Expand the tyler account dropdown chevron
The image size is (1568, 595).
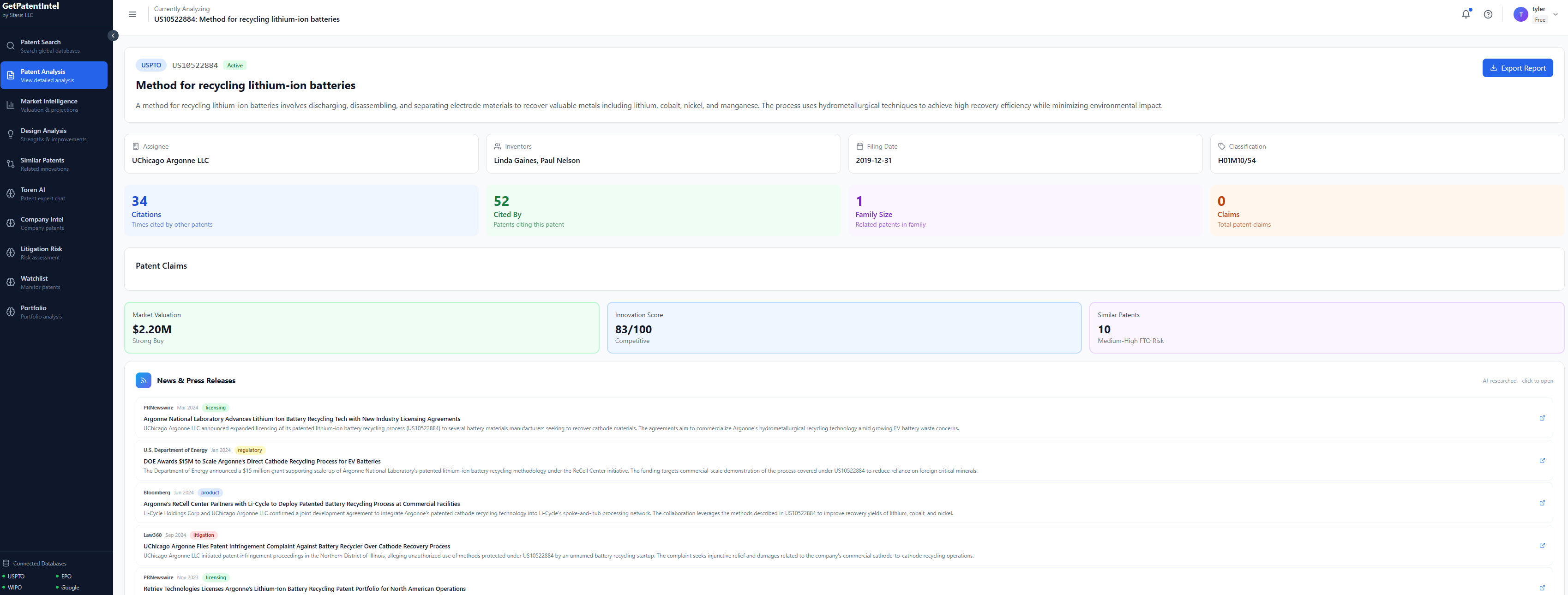point(1555,15)
